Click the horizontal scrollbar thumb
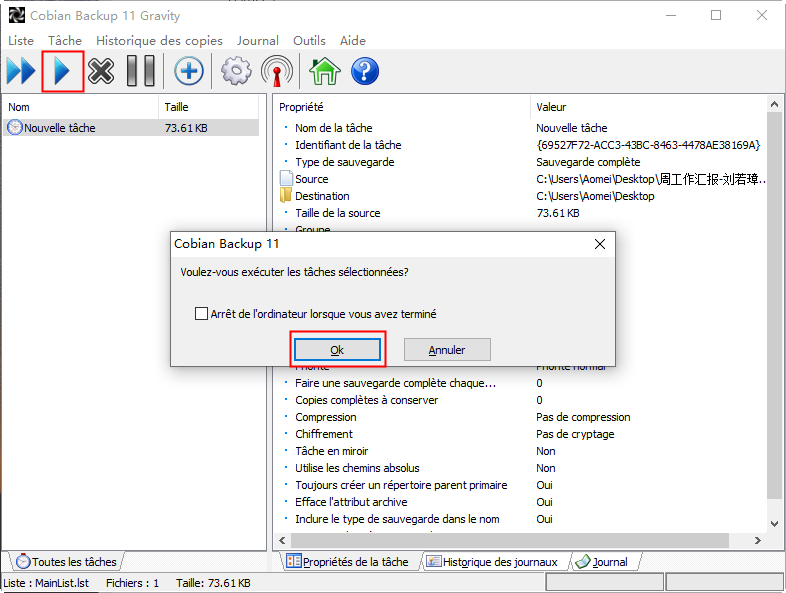 [509, 540]
